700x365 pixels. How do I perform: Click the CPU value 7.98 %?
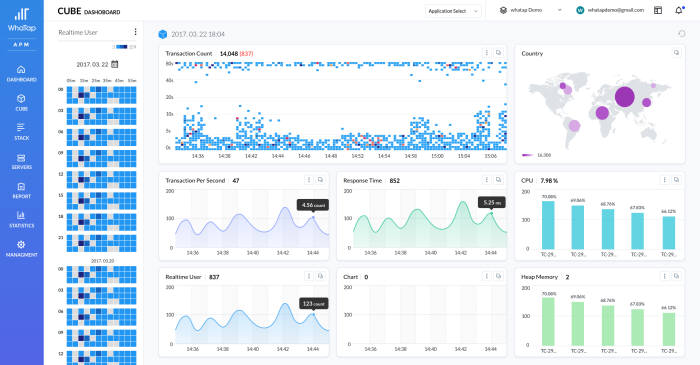549,181
